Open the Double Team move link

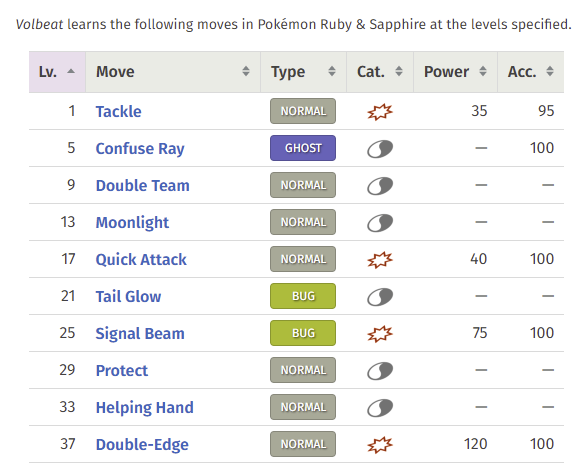pos(143,185)
